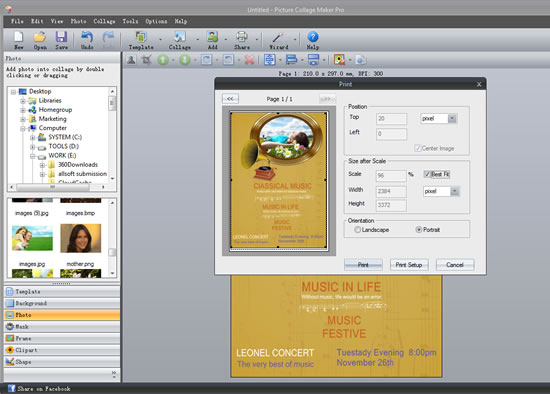The height and width of the screenshot is (394, 550).
Task: Go to next page with >> button
Action: click(327, 99)
